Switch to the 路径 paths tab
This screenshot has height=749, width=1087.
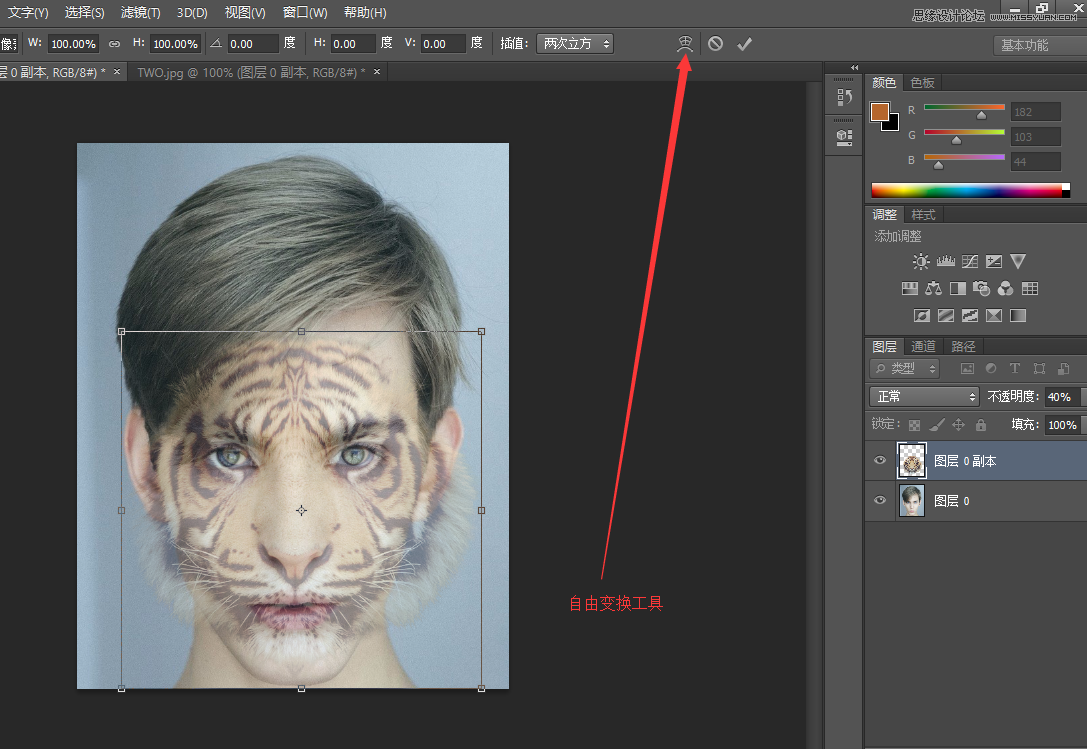963,346
